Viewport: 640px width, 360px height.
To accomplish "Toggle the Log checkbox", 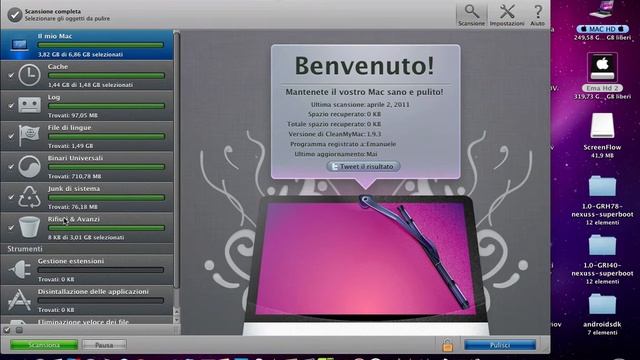I will coord(11,106).
